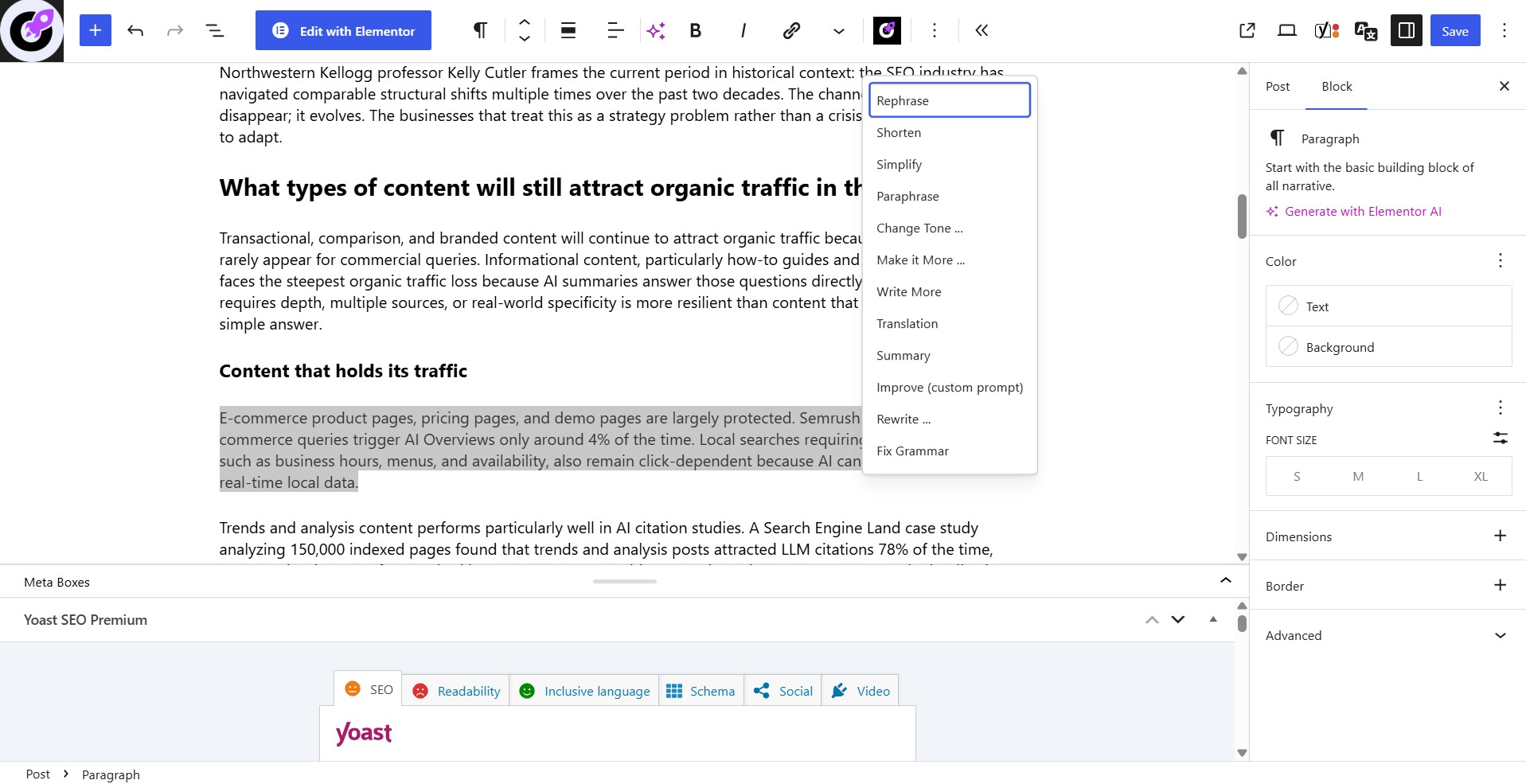The image size is (1526, 784).
Task: Insert a link on selected text
Action: [x=791, y=30]
